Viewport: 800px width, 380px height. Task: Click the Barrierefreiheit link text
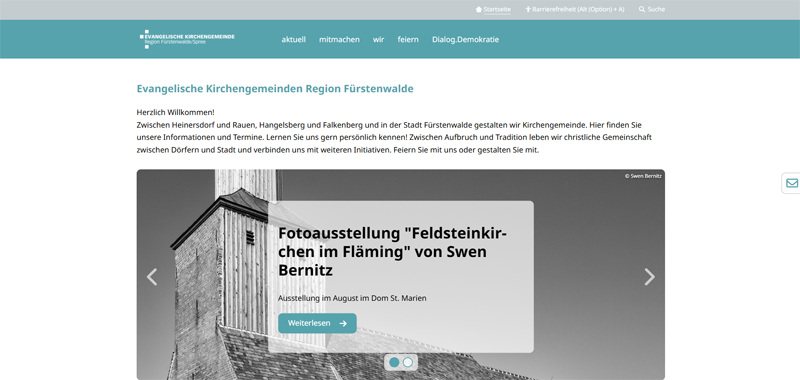[578, 9]
